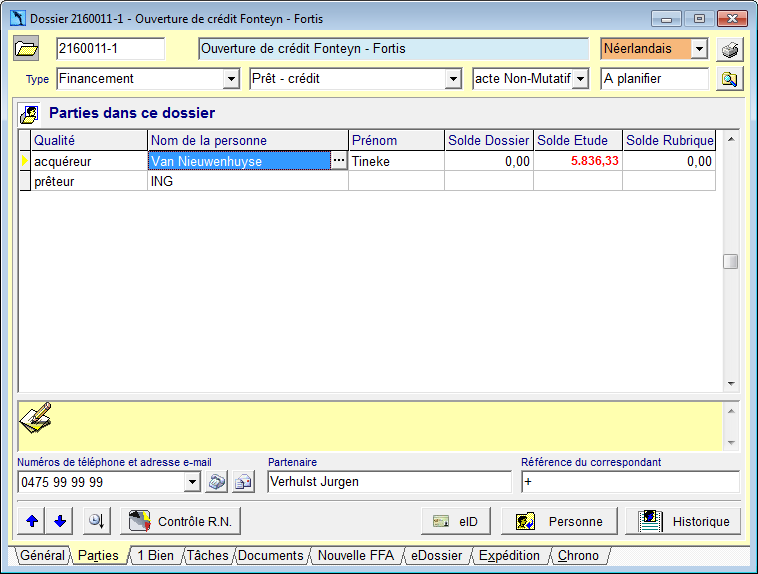
Task: Open the eDossier tab
Action: 437,555
